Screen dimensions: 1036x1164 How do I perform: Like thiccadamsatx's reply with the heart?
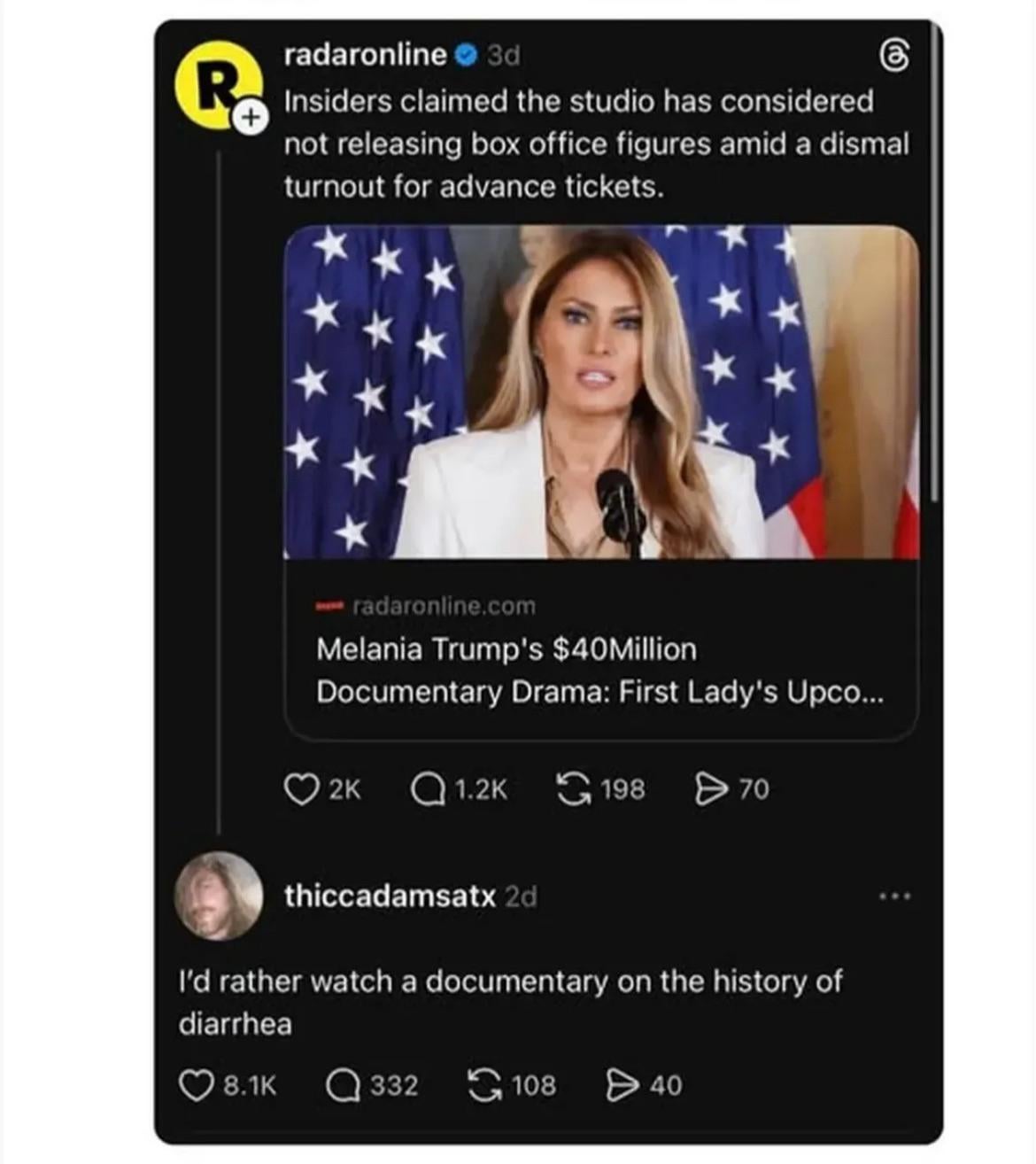point(196,1085)
